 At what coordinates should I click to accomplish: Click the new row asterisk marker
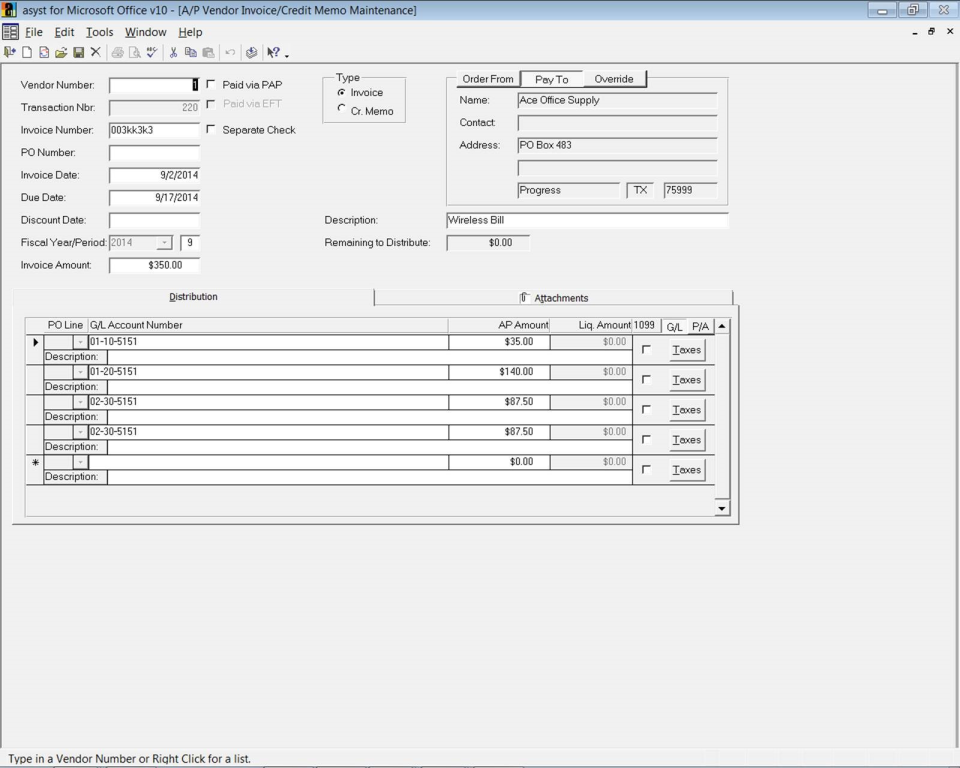(x=36, y=462)
